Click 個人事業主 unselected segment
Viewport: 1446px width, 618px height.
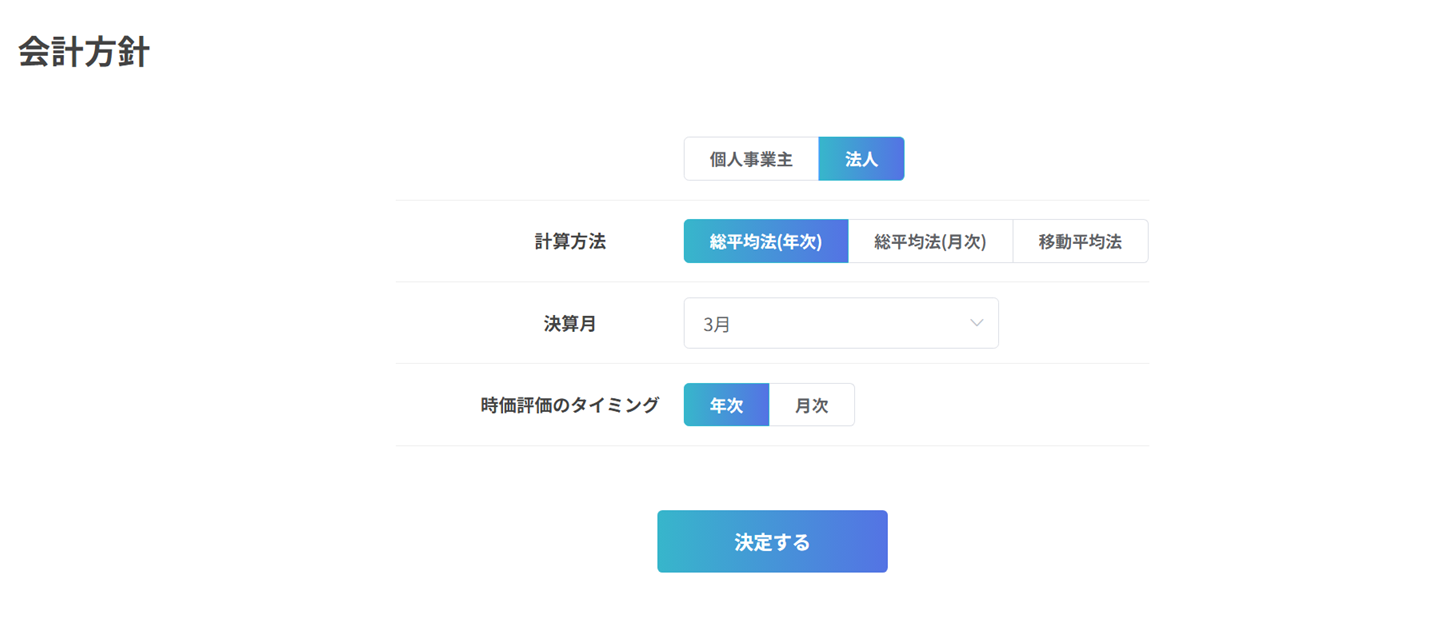tap(751, 159)
